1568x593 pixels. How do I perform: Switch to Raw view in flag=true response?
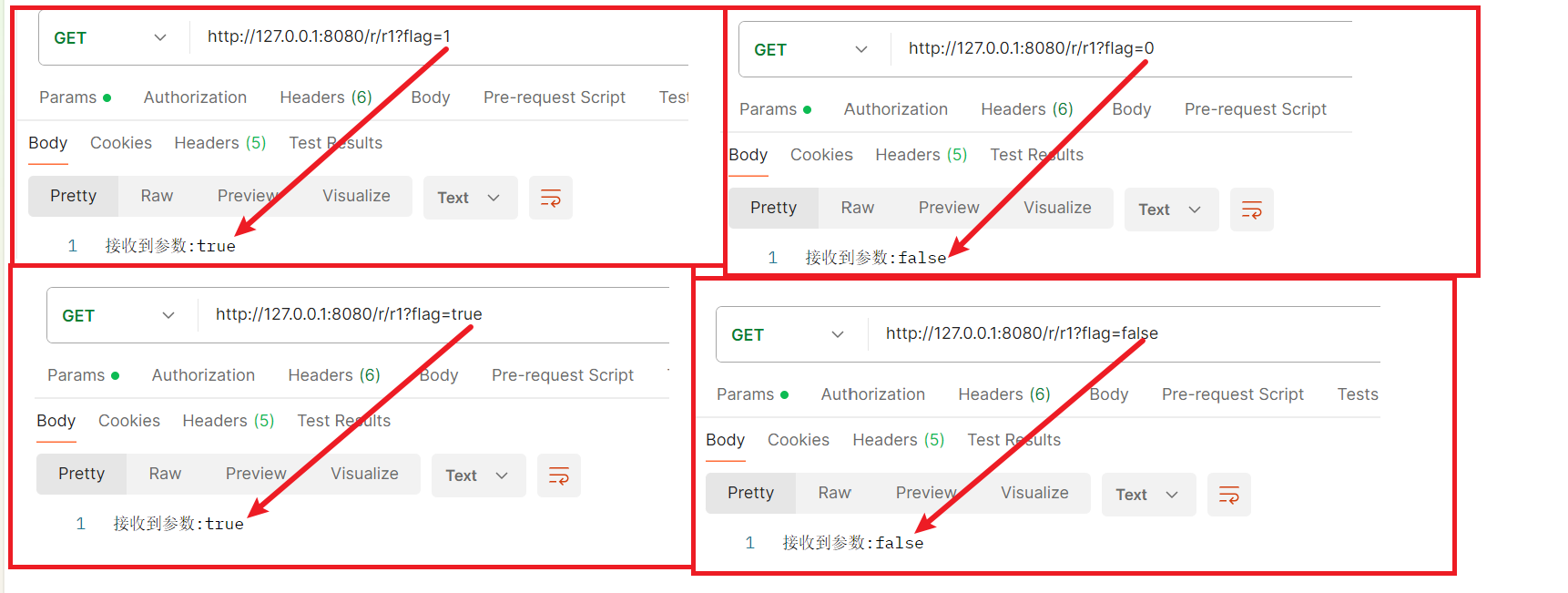coord(165,474)
